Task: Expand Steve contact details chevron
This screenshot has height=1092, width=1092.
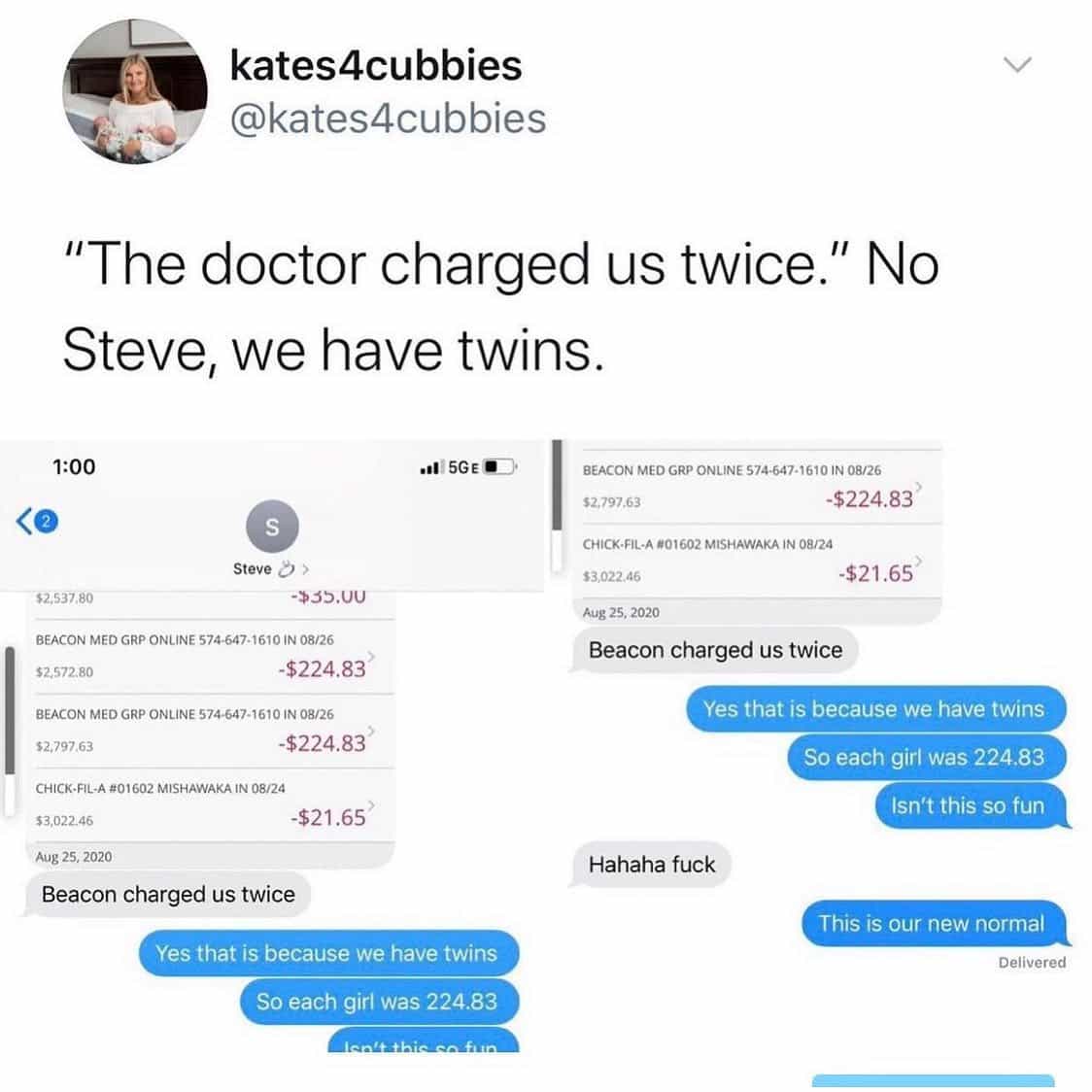Action: pyautogui.click(x=306, y=569)
